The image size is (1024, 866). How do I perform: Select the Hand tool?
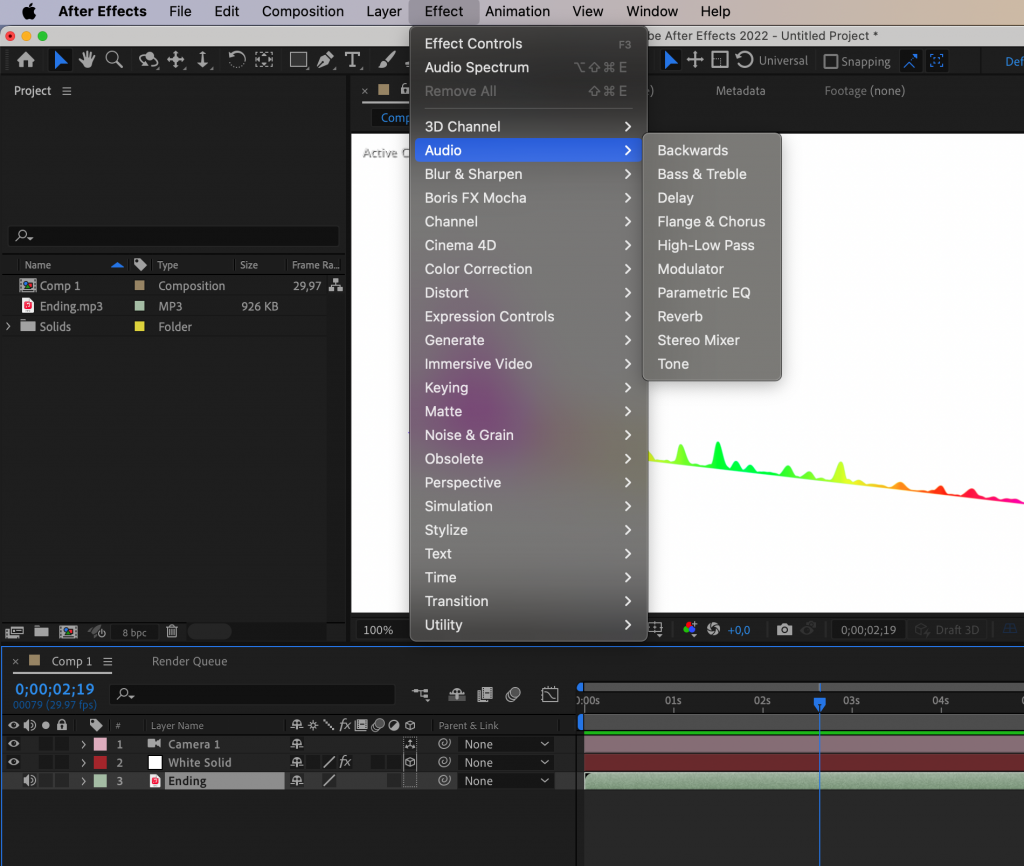[87, 60]
